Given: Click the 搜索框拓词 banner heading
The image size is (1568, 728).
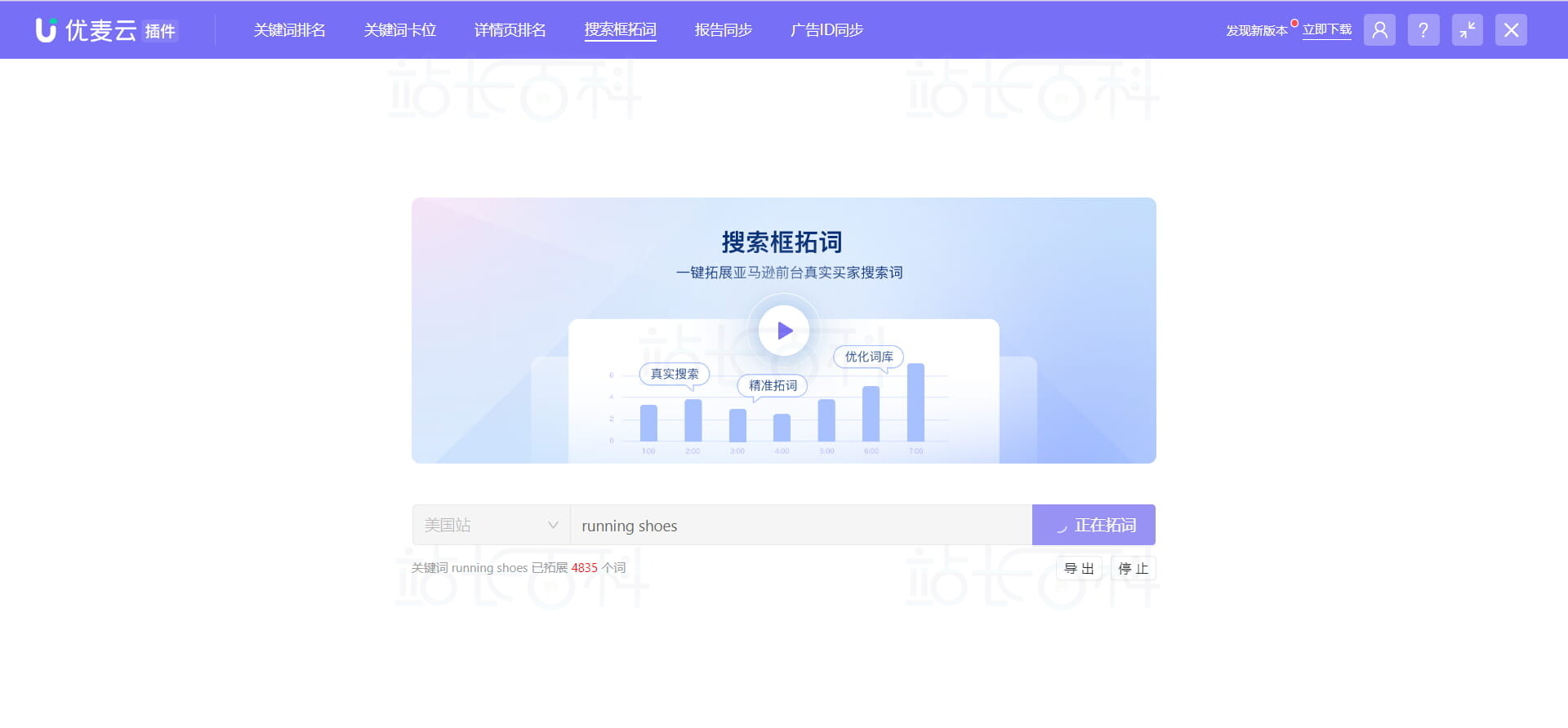Looking at the screenshot, I should (x=782, y=242).
